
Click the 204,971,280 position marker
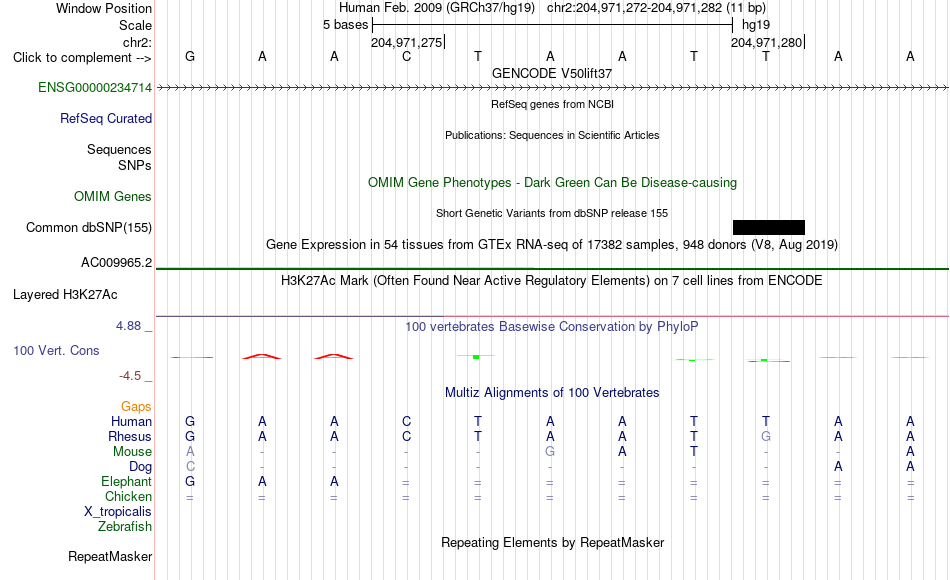tap(767, 42)
